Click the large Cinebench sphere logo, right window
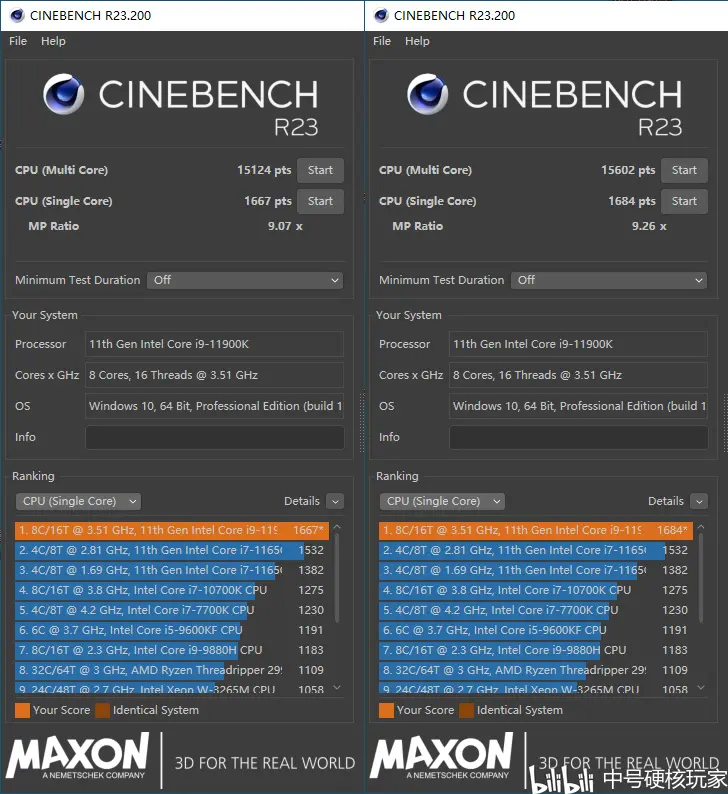 pos(428,94)
